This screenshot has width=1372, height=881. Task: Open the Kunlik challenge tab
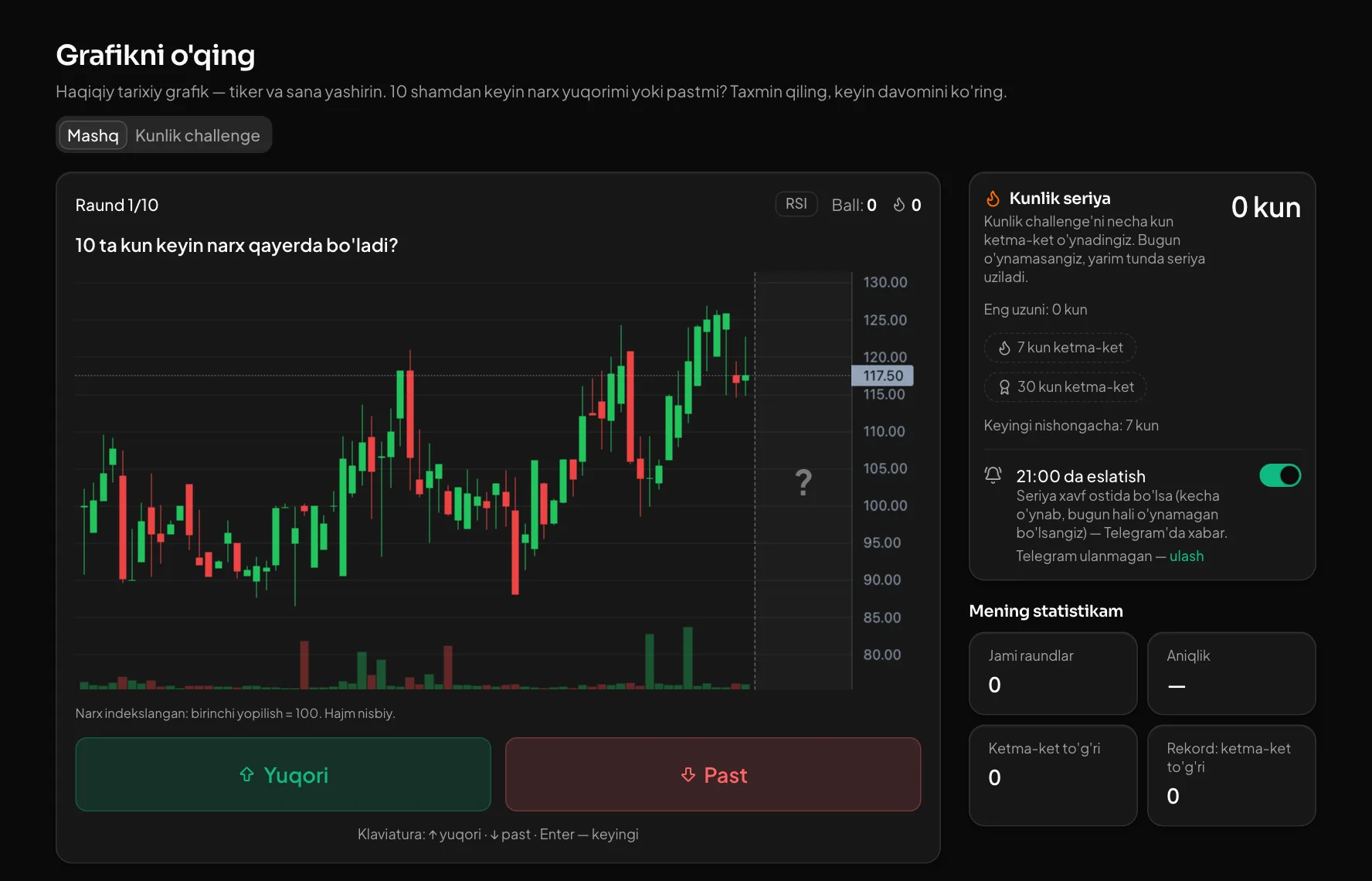coord(198,135)
